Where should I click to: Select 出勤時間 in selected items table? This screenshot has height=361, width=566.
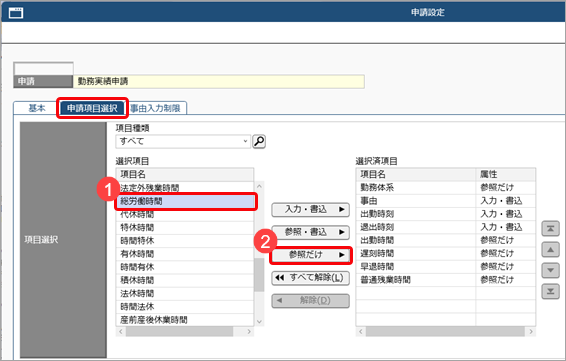[x=445, y=240]
